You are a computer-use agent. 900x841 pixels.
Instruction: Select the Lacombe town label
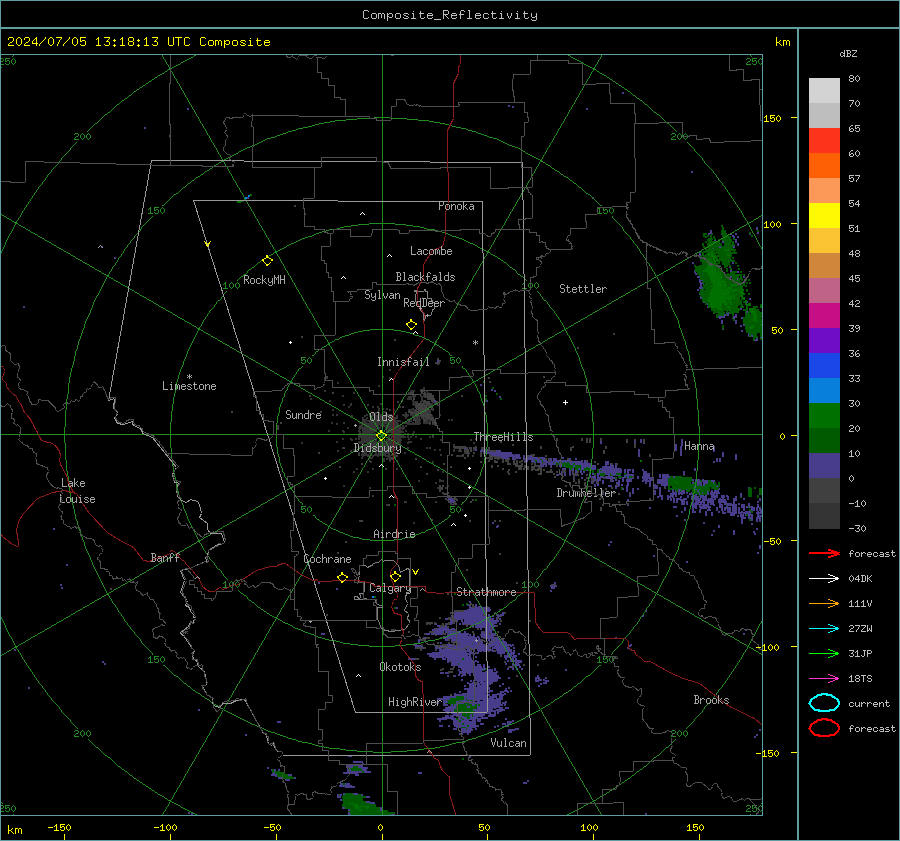[x=431, y=251]
